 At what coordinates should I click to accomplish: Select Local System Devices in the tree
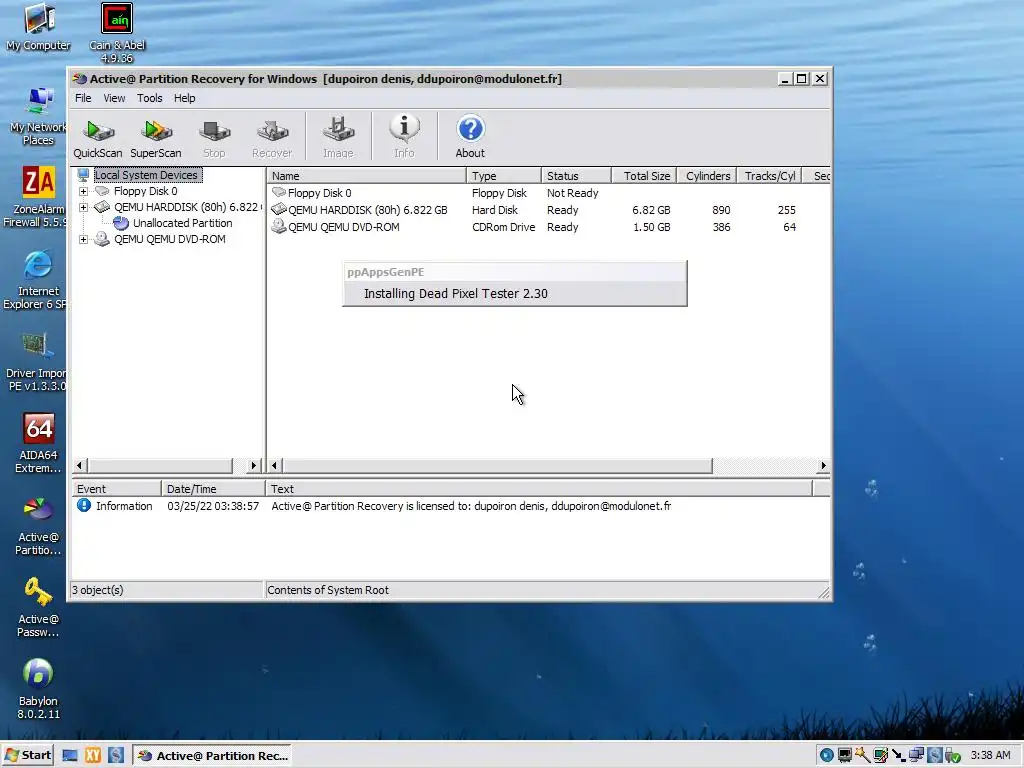(146, 175)
